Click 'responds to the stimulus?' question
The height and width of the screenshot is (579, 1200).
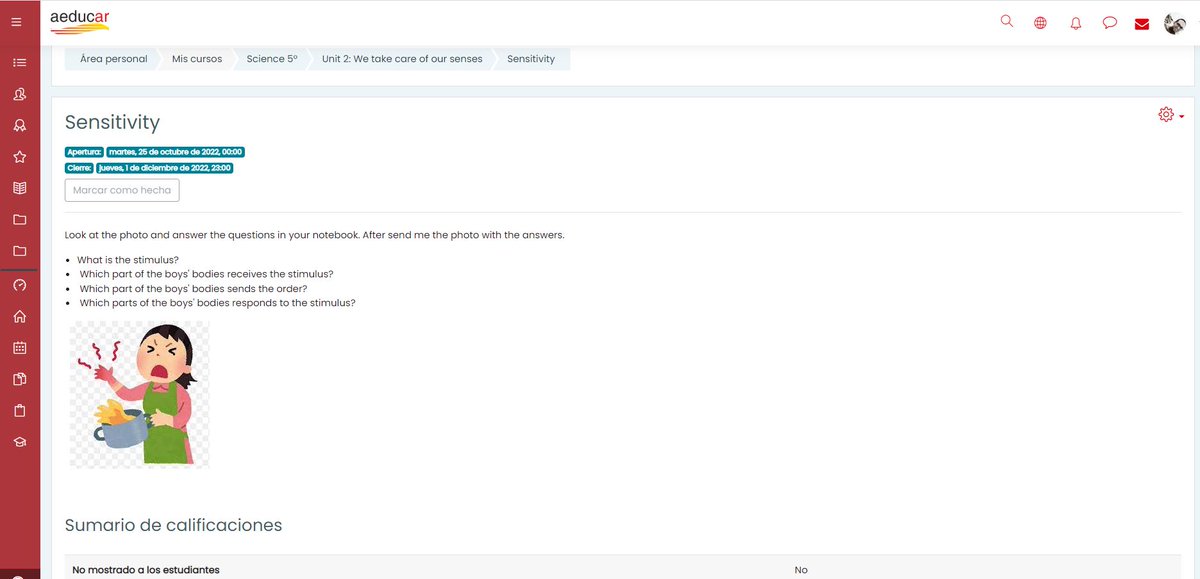[218, 302]
